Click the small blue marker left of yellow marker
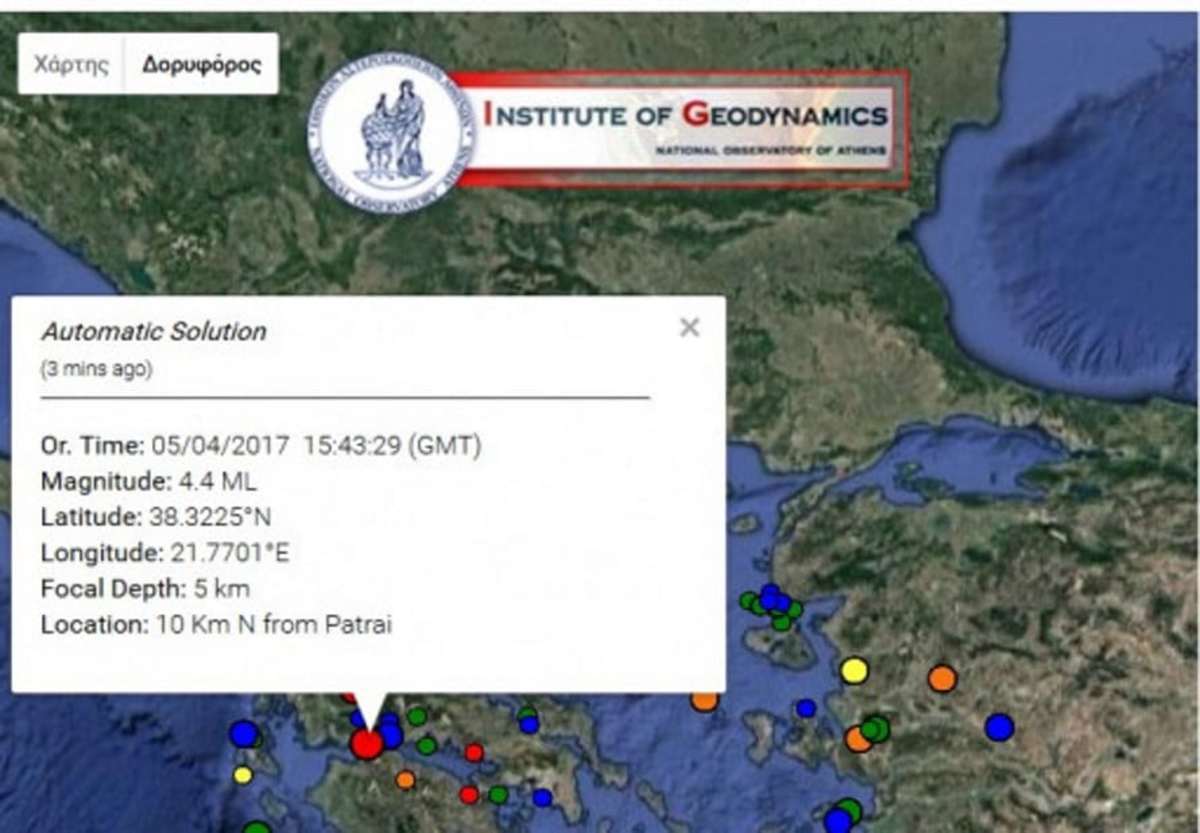 point(806,708)
